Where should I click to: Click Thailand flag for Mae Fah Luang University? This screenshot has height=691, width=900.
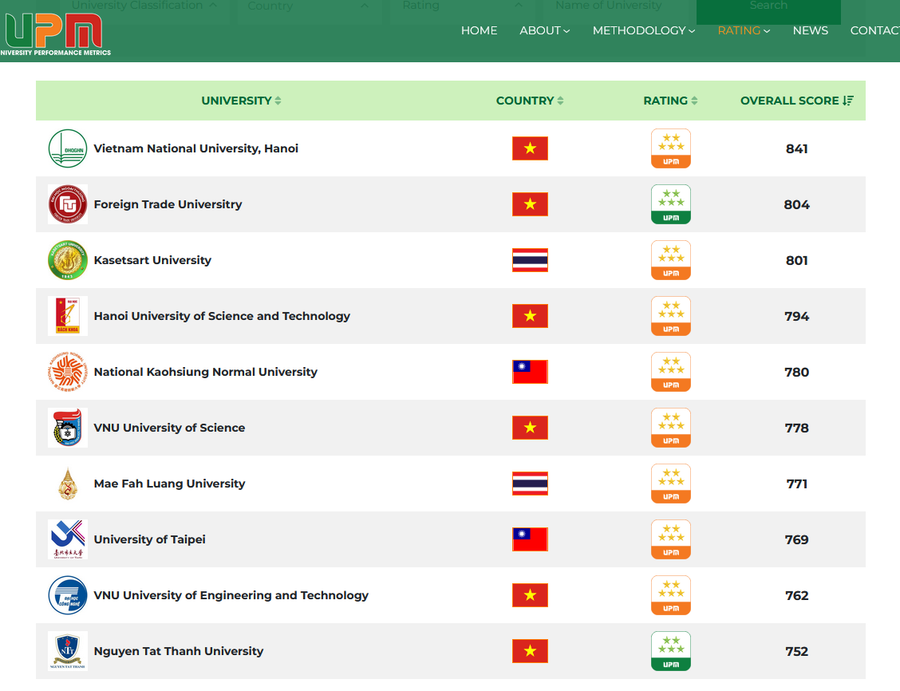click(x=530, y=484)
